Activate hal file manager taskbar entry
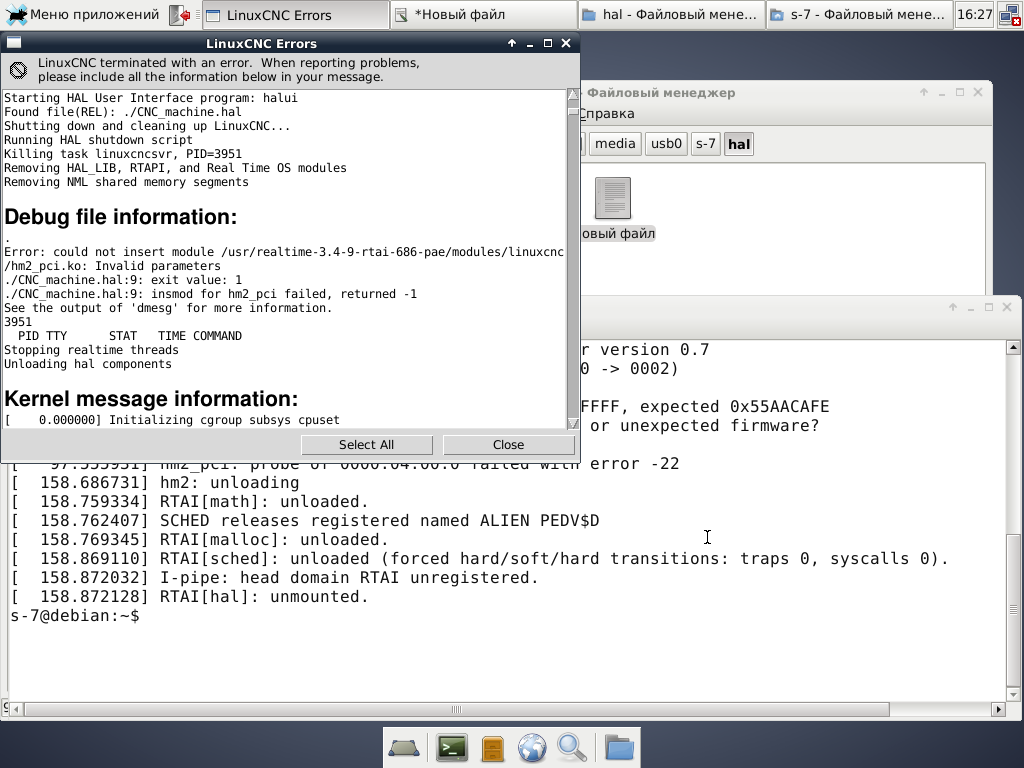This screenshot has width=1024, height=768. coord(671,15)
